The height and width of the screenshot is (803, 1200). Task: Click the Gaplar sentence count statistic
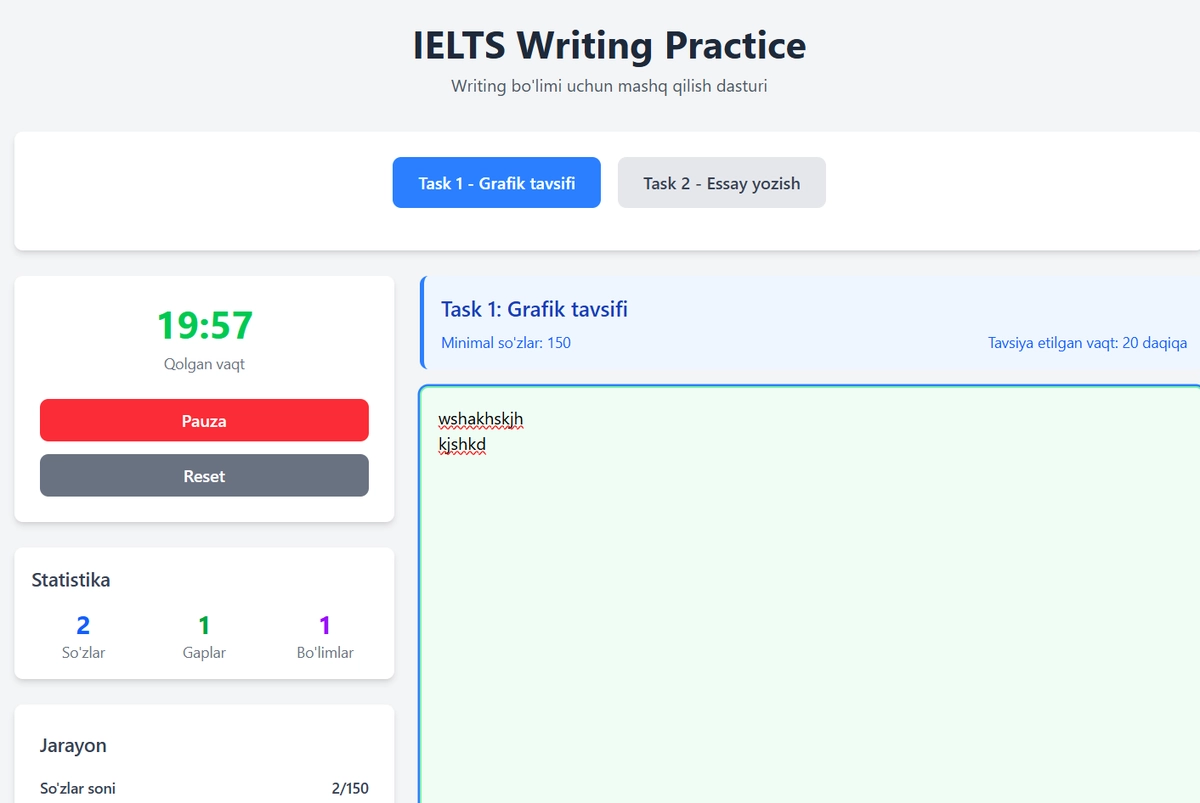click(204, 638)
